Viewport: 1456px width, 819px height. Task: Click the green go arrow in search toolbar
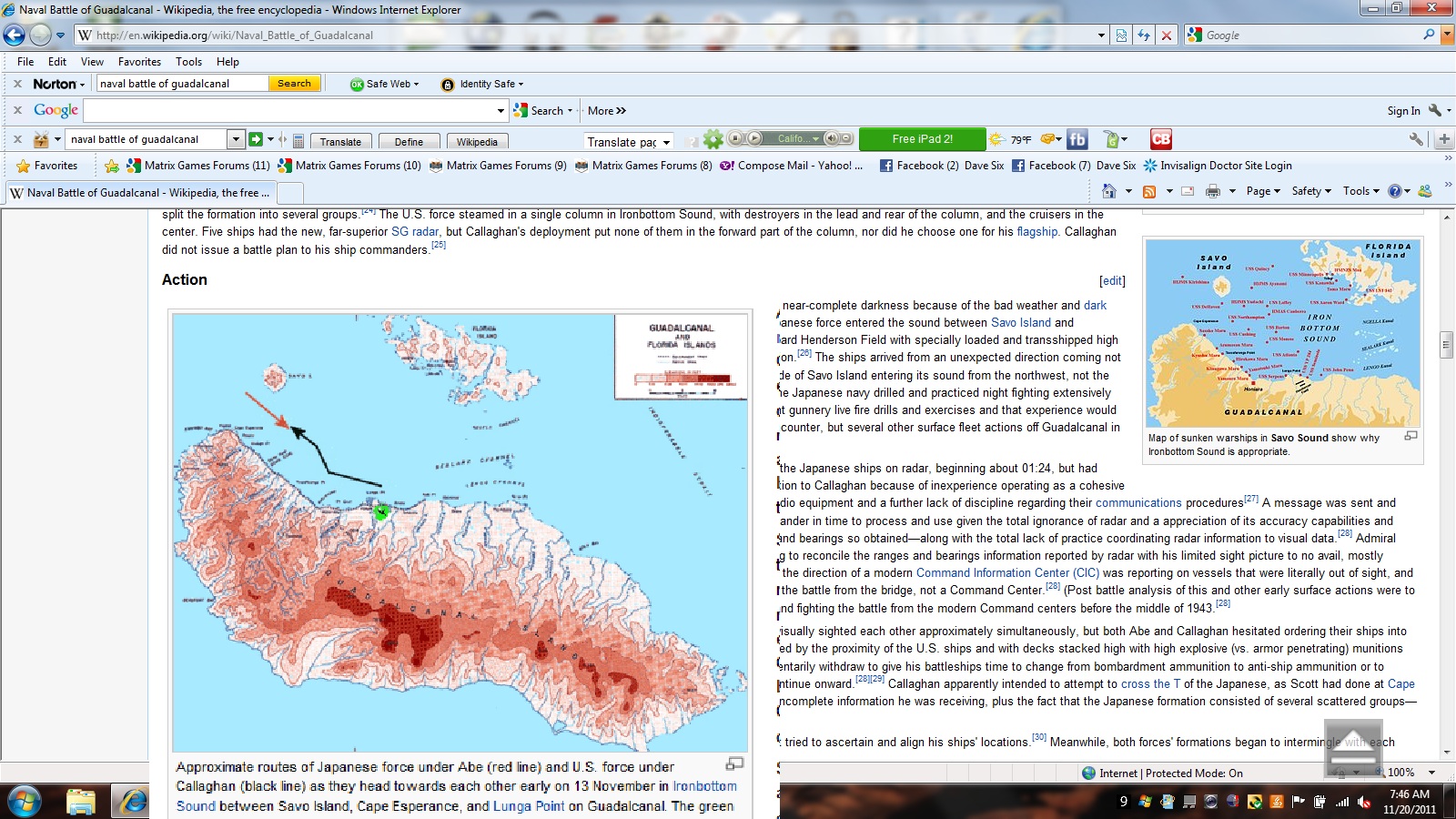pos(256,139)
